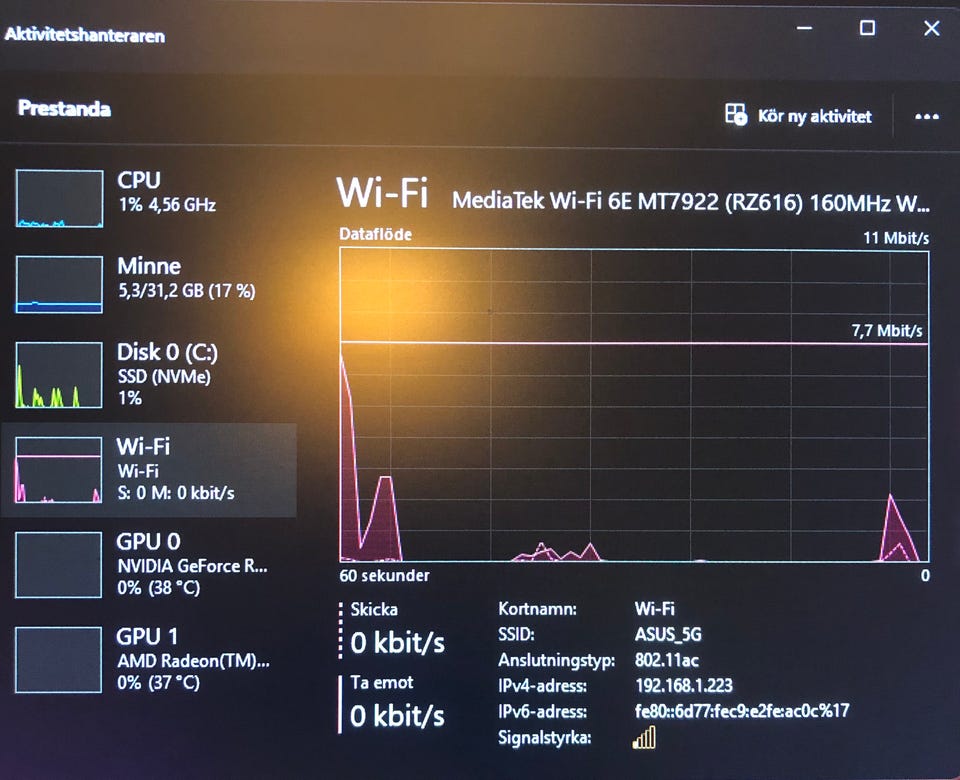Click the Wi-Fi Dataflöde throughput graph
This screenshot has height=780, width=960.
[x=634, y=405]
